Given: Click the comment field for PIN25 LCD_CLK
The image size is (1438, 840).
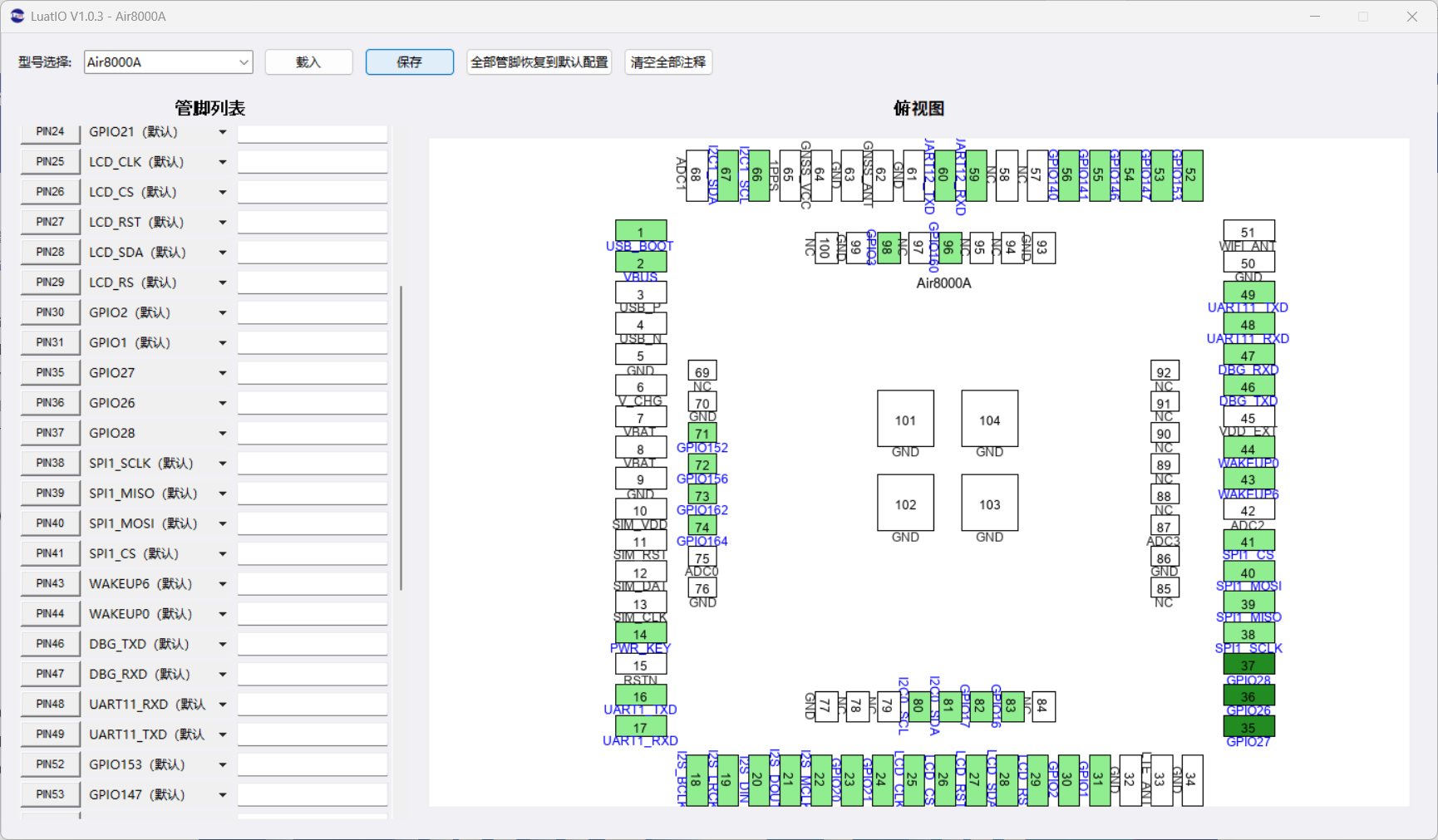Looking at the screenshot, I should pyautogui.click(x=313, y=162).
